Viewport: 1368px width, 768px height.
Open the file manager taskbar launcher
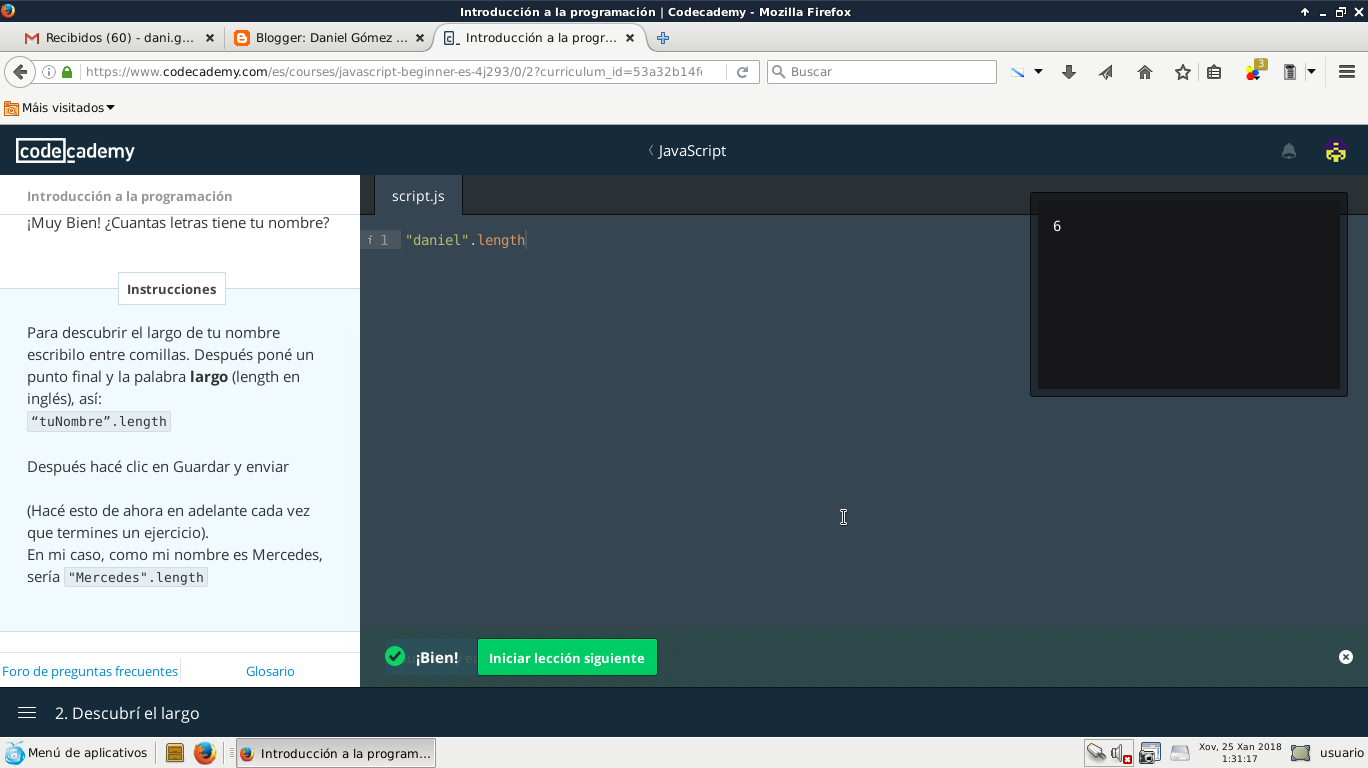(175, 753)
